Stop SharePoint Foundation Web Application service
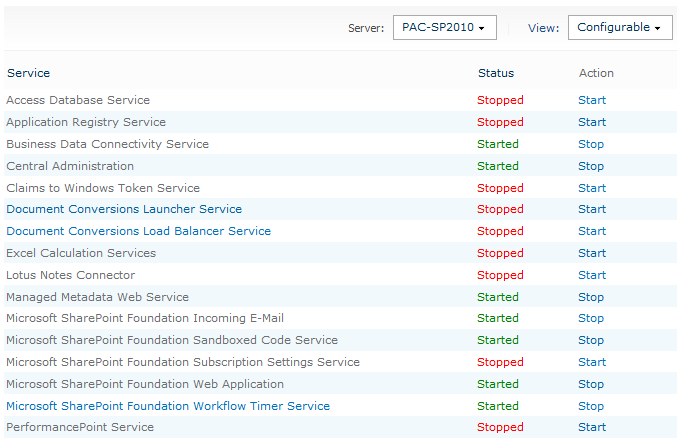The height and width of the screenshot is (443, 682). click(x=591, y=384)
